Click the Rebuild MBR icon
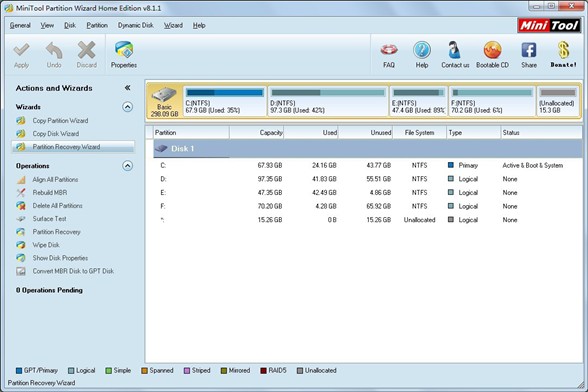This screenshot has width=588, height=392. coord(21,192)
